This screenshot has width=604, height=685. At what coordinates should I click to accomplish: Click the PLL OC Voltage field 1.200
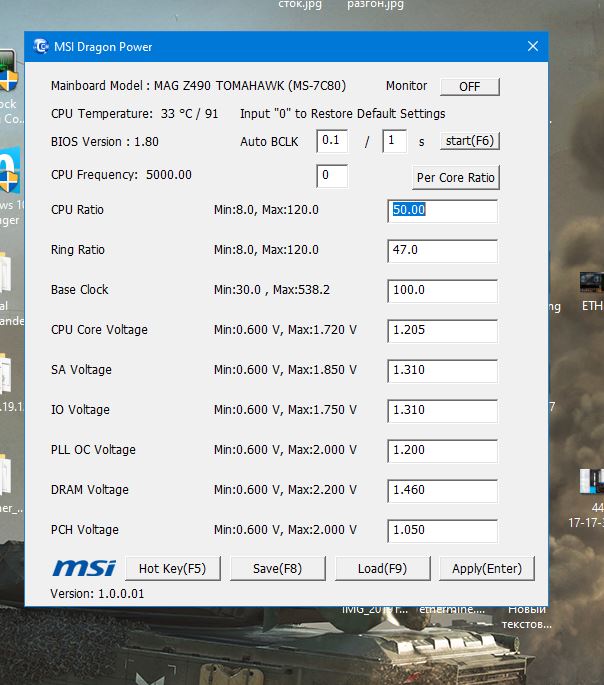click(x=442, y=451)
